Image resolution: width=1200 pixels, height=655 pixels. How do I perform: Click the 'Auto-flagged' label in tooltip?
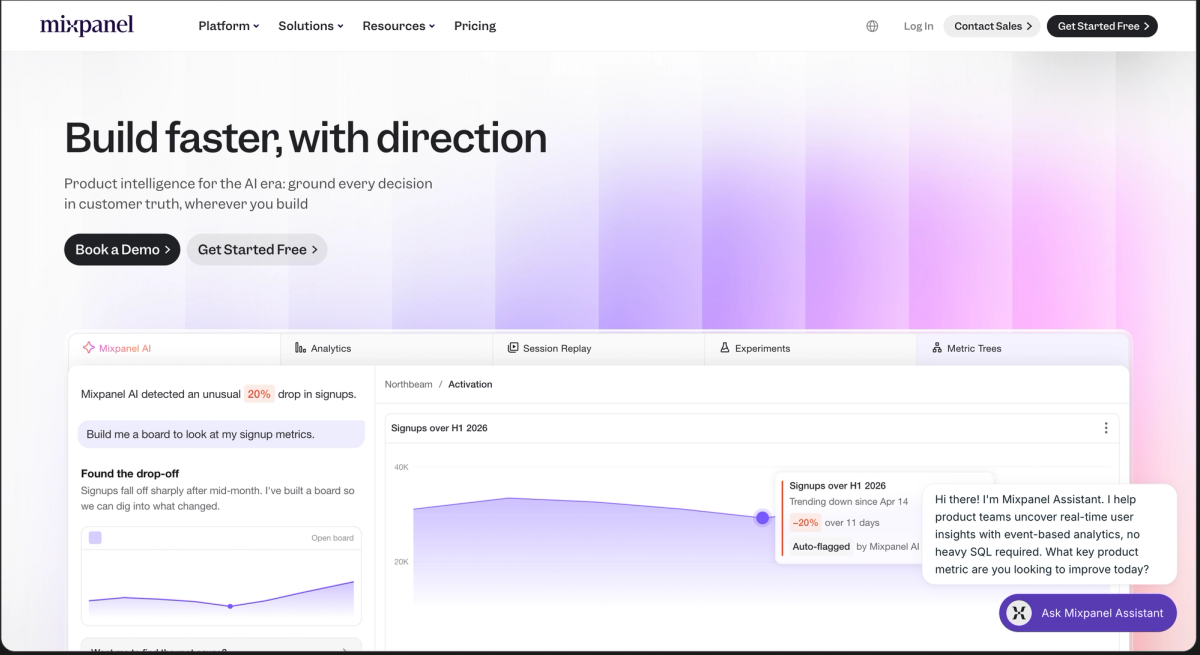click(821, 547)
